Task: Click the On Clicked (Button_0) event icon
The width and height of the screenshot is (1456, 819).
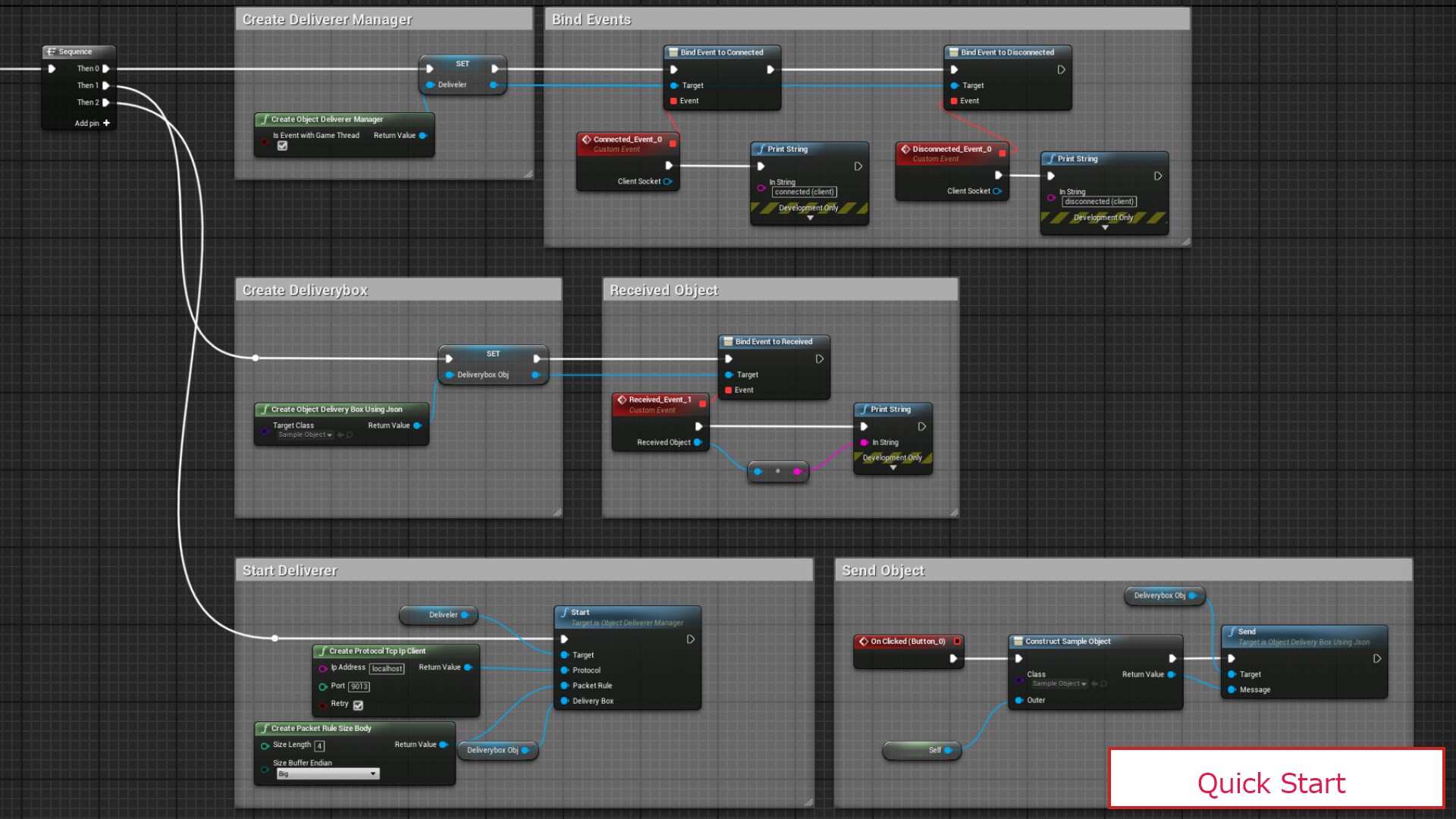Action: point(864,641)
